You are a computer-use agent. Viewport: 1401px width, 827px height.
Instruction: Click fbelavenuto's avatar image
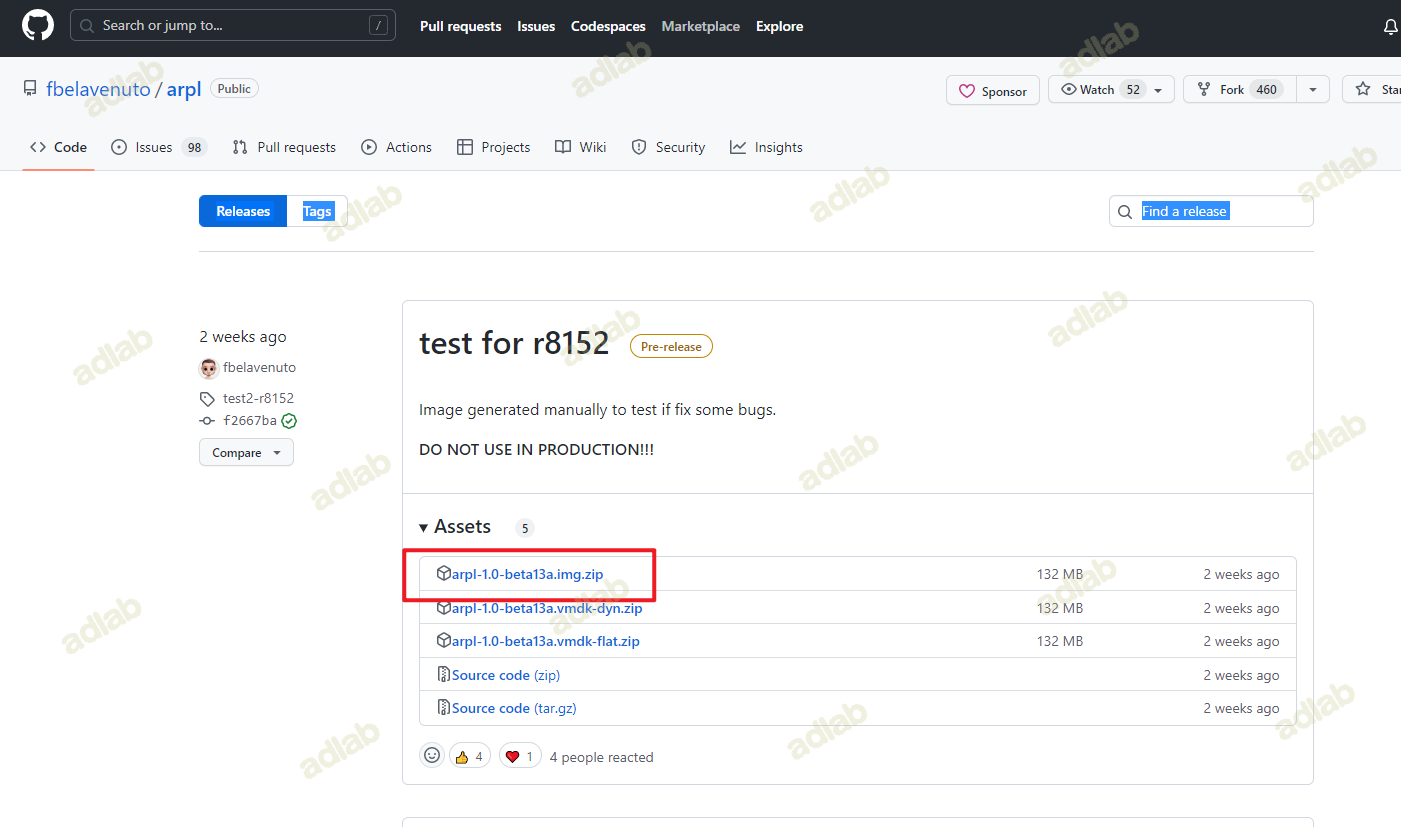[209, 368]
